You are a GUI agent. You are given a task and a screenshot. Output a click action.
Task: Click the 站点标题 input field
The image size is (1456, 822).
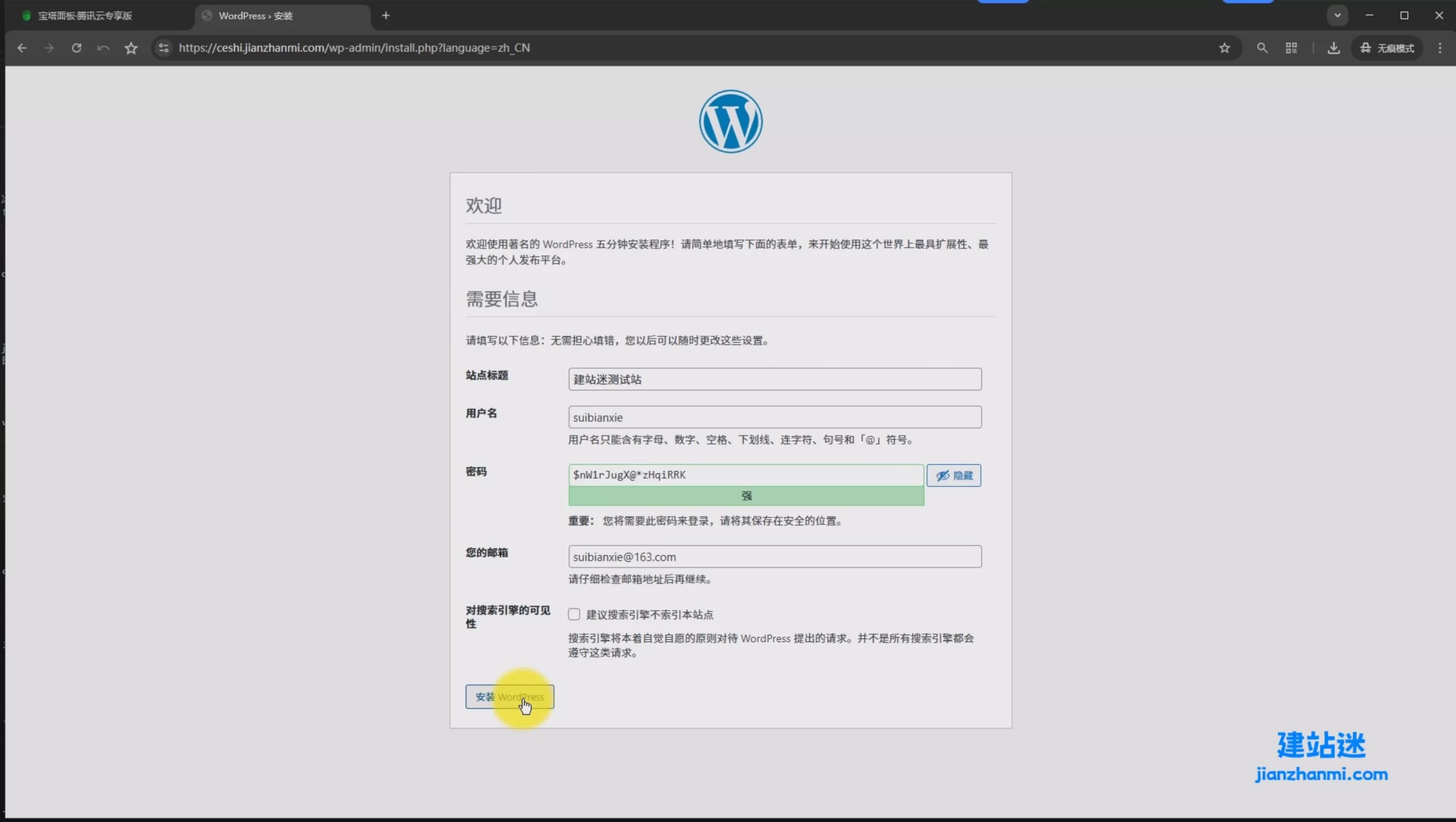pyautogui.click(x=775, y=379)
